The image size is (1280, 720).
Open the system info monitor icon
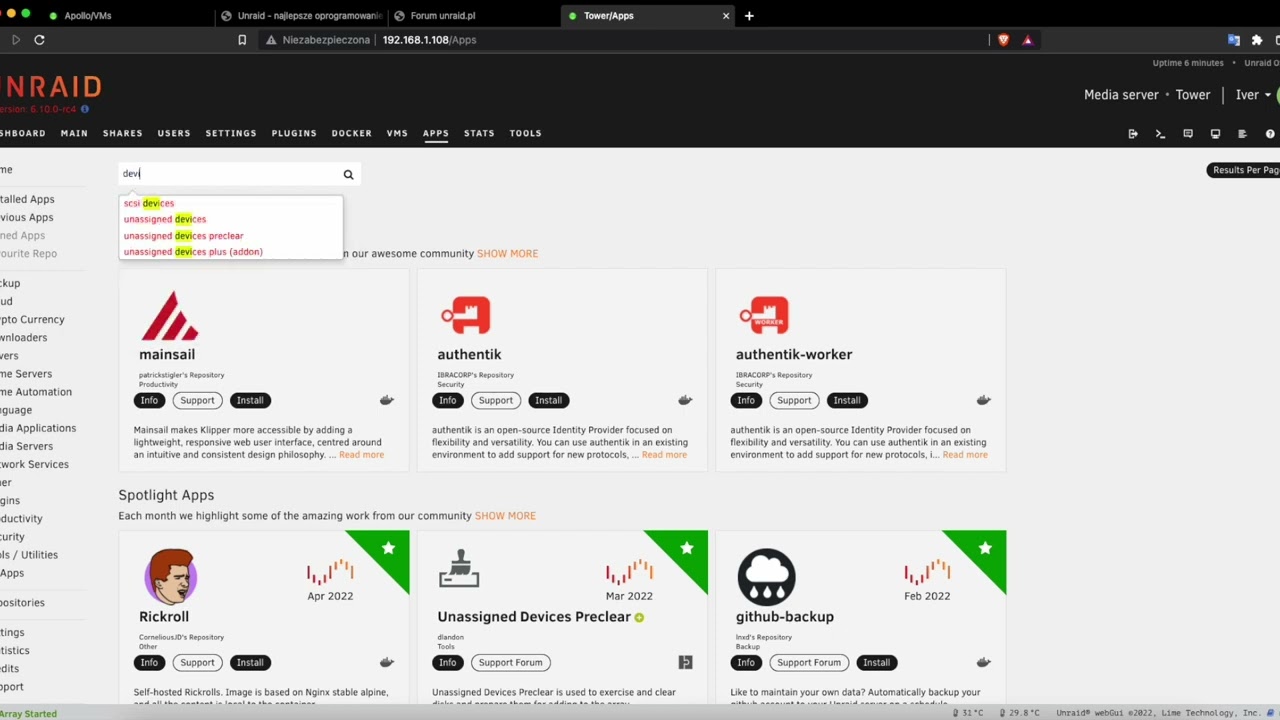[x=1215, y=134]
